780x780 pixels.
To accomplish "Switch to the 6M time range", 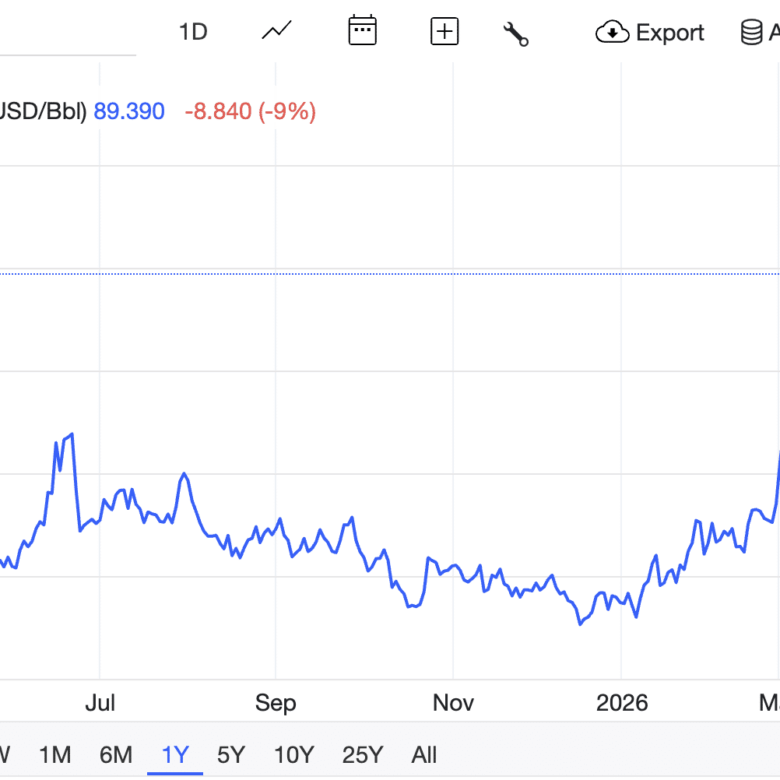I will point(116,754).
